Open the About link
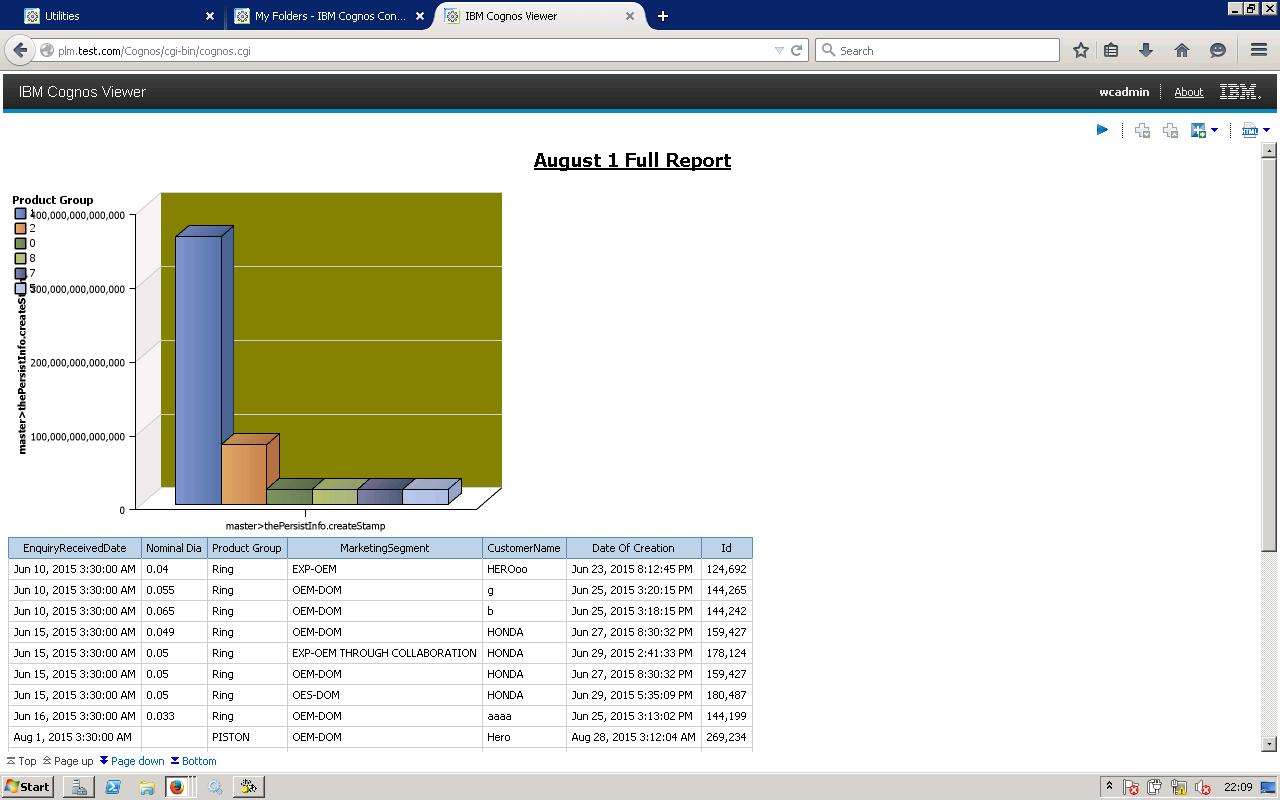This screenshot has width=1280, height=800. pos(1188,92)
